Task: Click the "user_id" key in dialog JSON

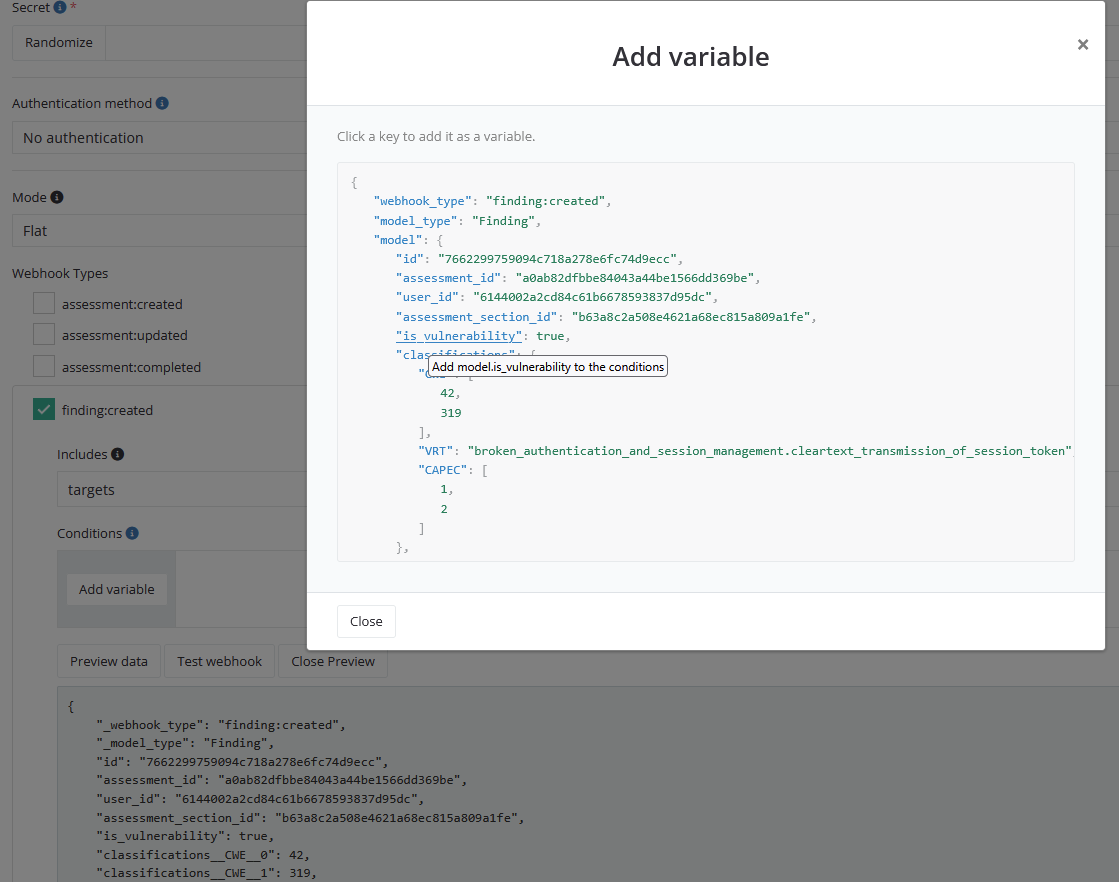Action: 427,297
